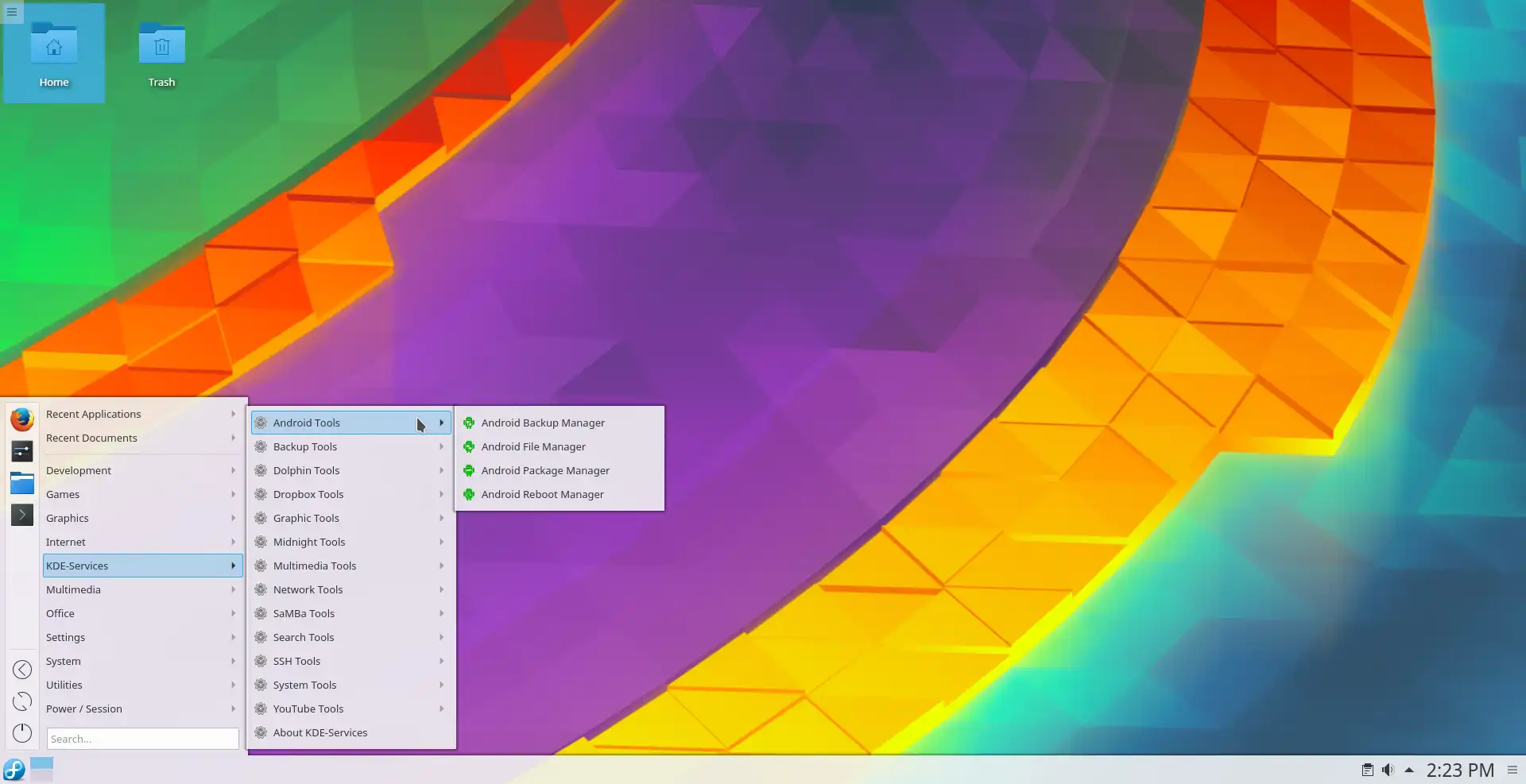The height and width of the screenshot is (784, 1526).
Task: Open the Android Tools submenu
Action: [351, 423]
